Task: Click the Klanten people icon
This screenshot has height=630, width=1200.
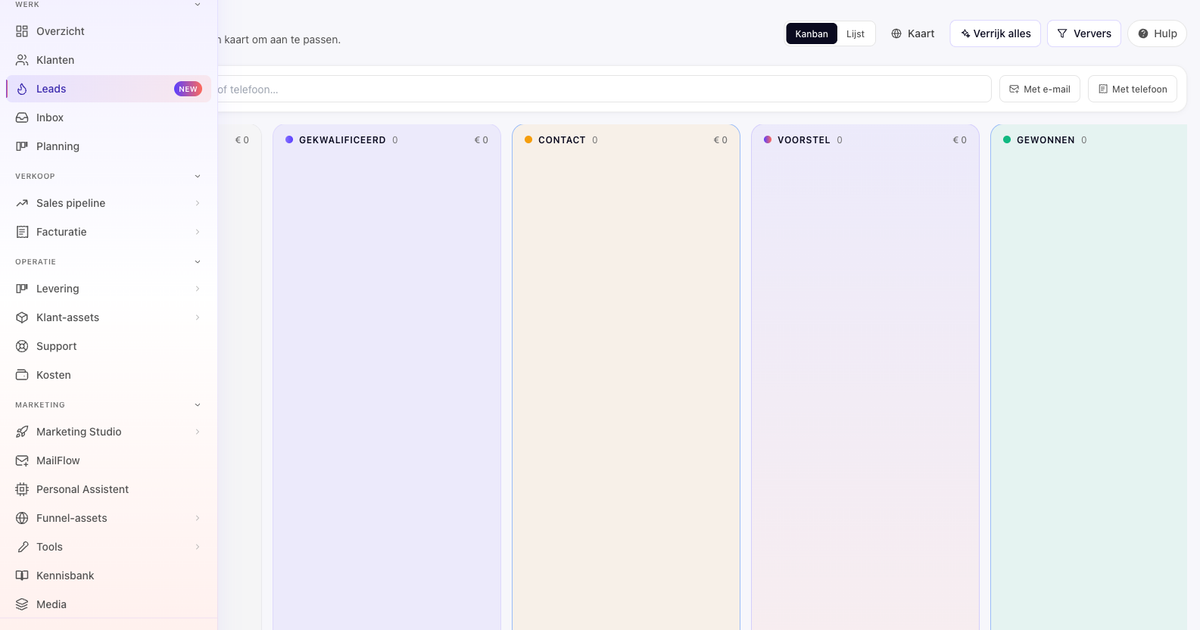Action: coord(22,60)
